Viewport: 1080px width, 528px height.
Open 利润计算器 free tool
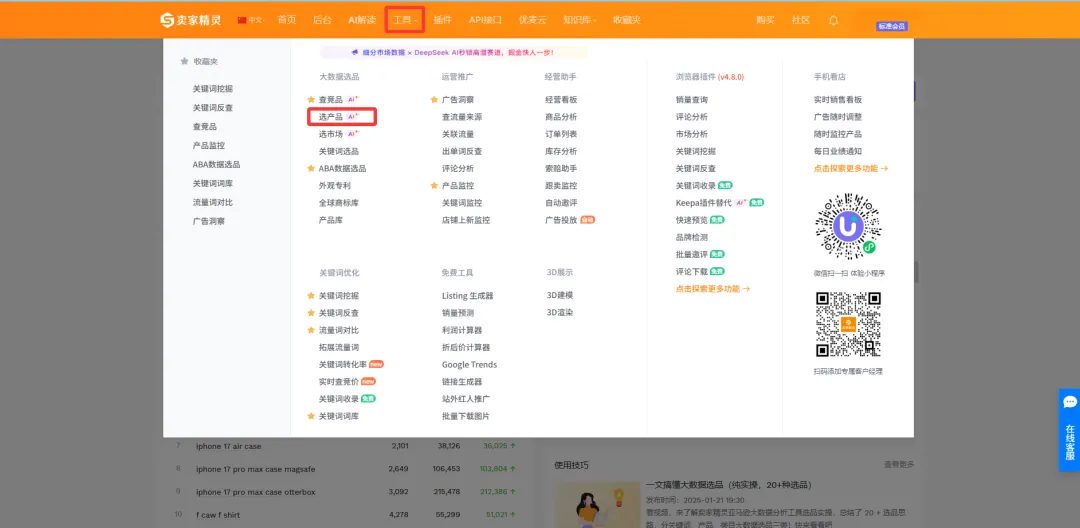click(462, 330)
